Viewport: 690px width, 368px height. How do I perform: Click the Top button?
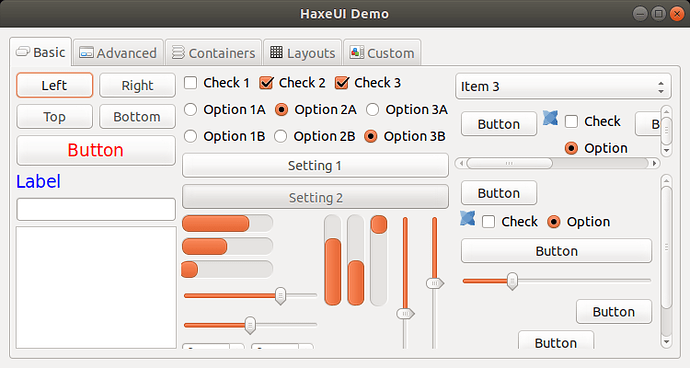55,117
